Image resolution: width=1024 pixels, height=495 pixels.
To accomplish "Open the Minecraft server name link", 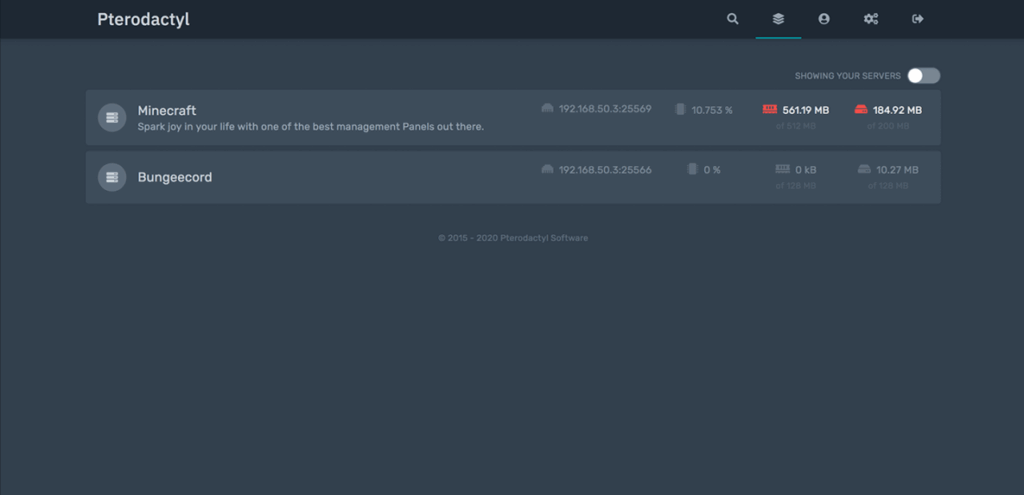I will [x=167, y=110].
